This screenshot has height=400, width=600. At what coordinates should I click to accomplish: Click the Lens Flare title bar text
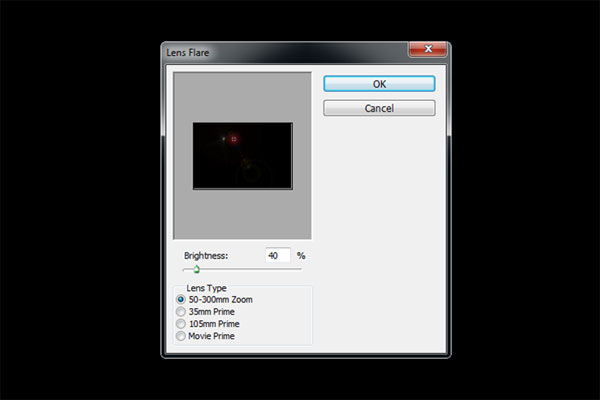[188, 52]
